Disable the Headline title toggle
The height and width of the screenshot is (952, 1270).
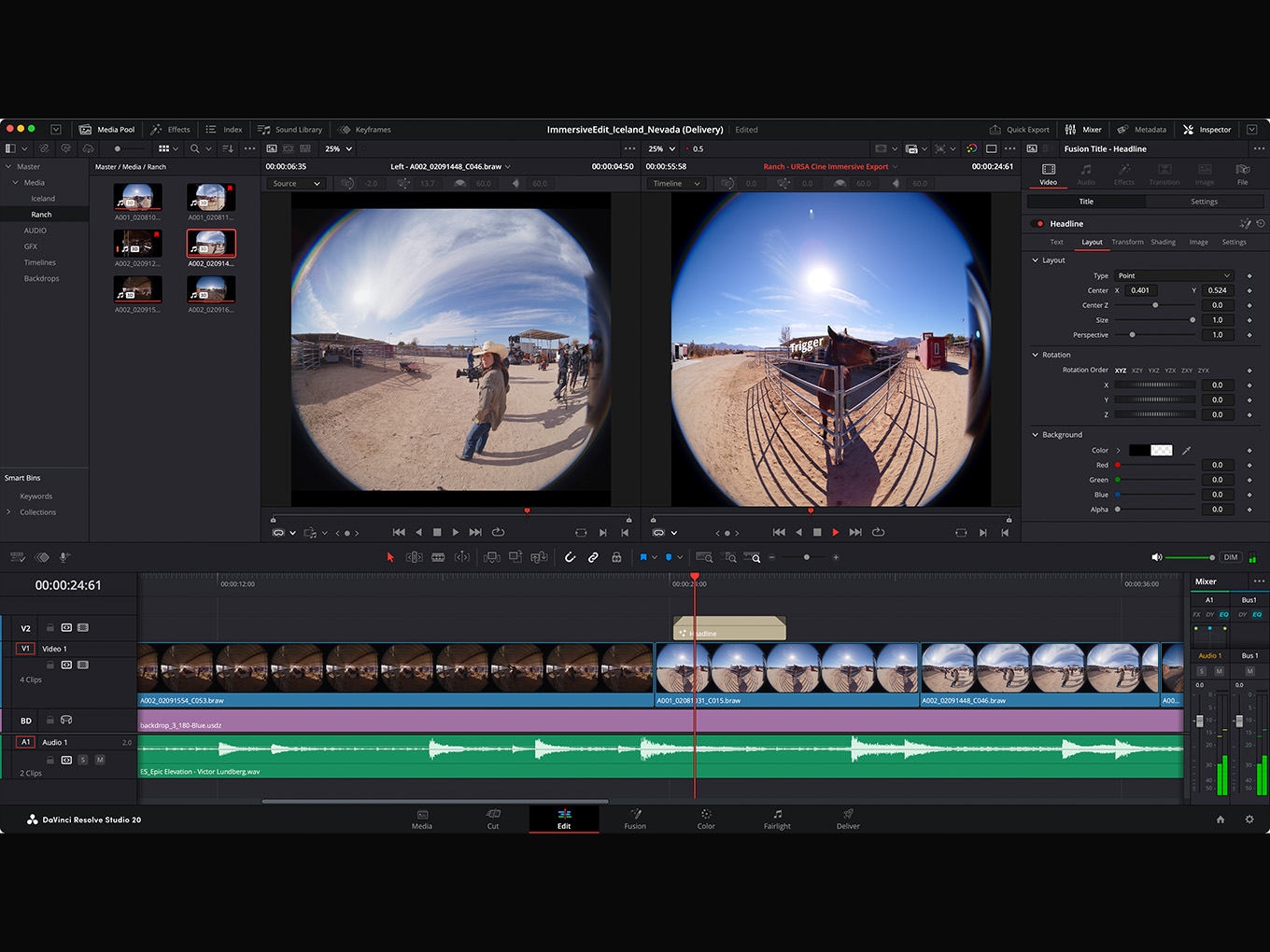(x=1039, y=224)
